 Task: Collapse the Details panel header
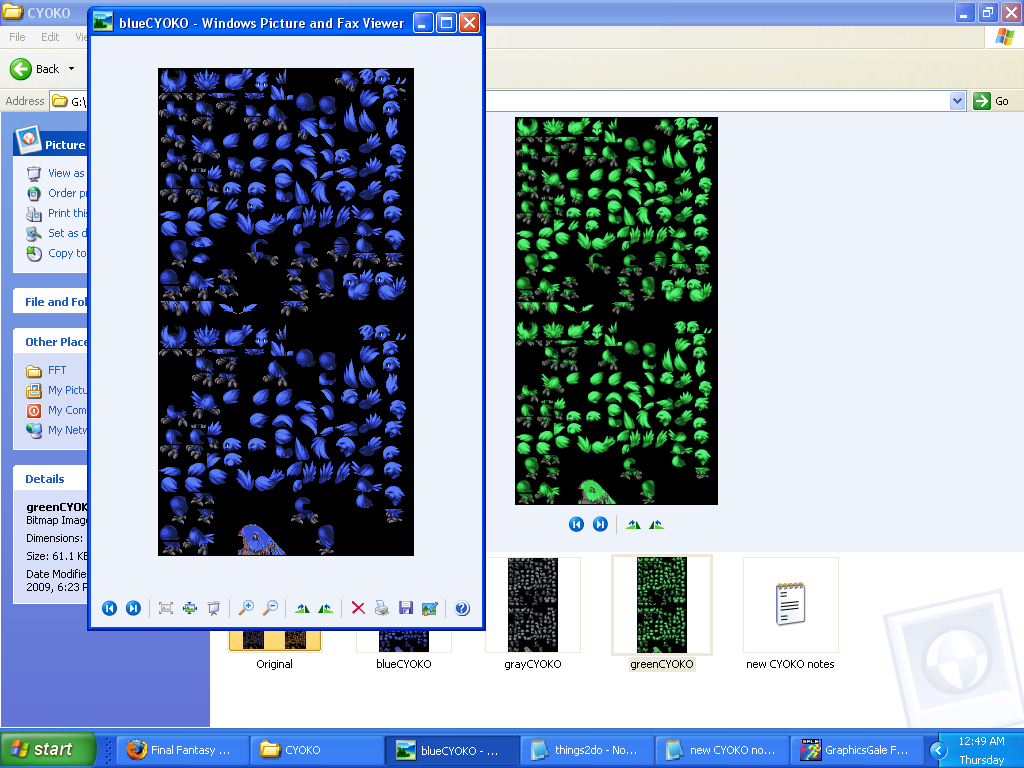pos(51,479)
